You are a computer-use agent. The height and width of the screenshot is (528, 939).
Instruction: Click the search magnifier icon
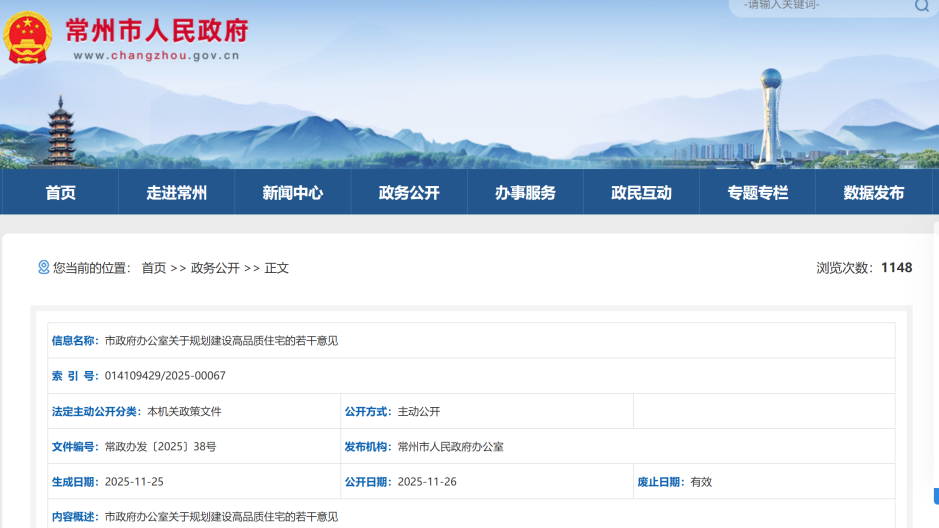coord(921,6)
